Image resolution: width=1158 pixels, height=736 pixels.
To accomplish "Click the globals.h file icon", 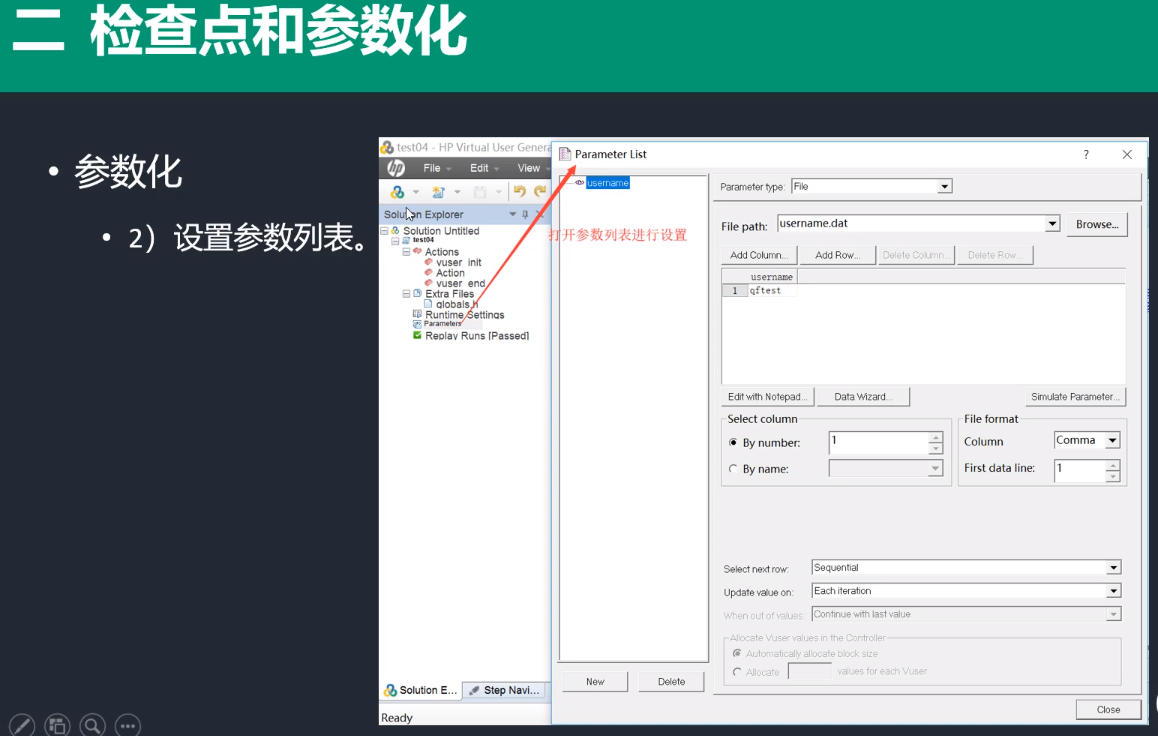I will coord(428,303).
